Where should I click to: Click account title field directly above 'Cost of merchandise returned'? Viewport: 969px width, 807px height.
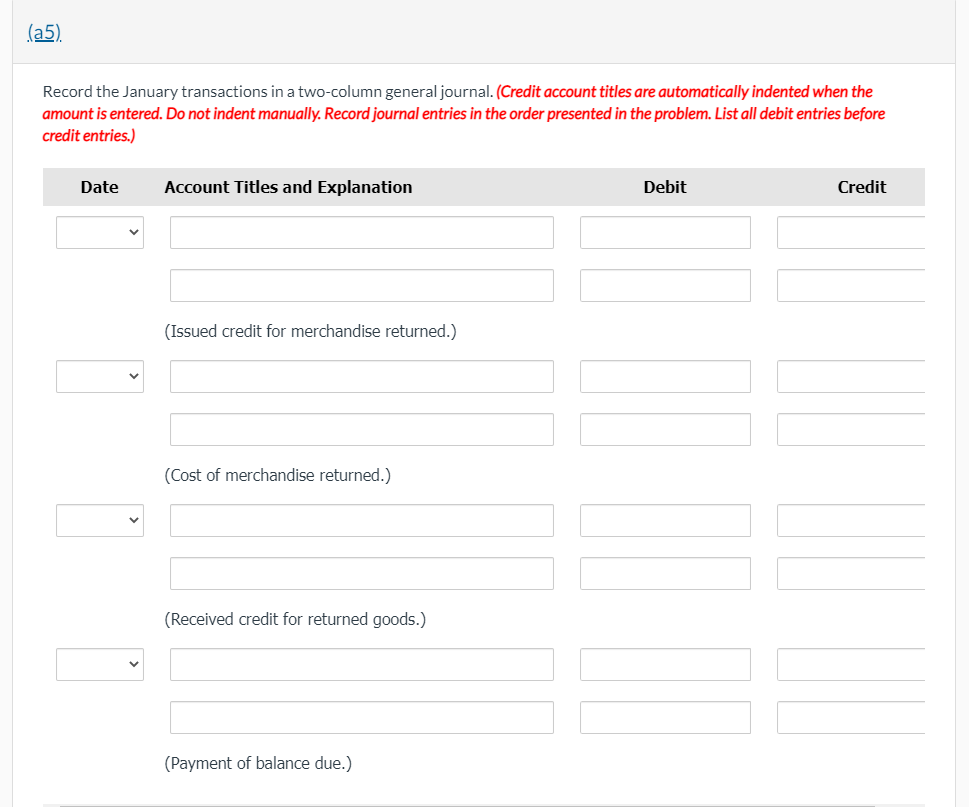362,429
